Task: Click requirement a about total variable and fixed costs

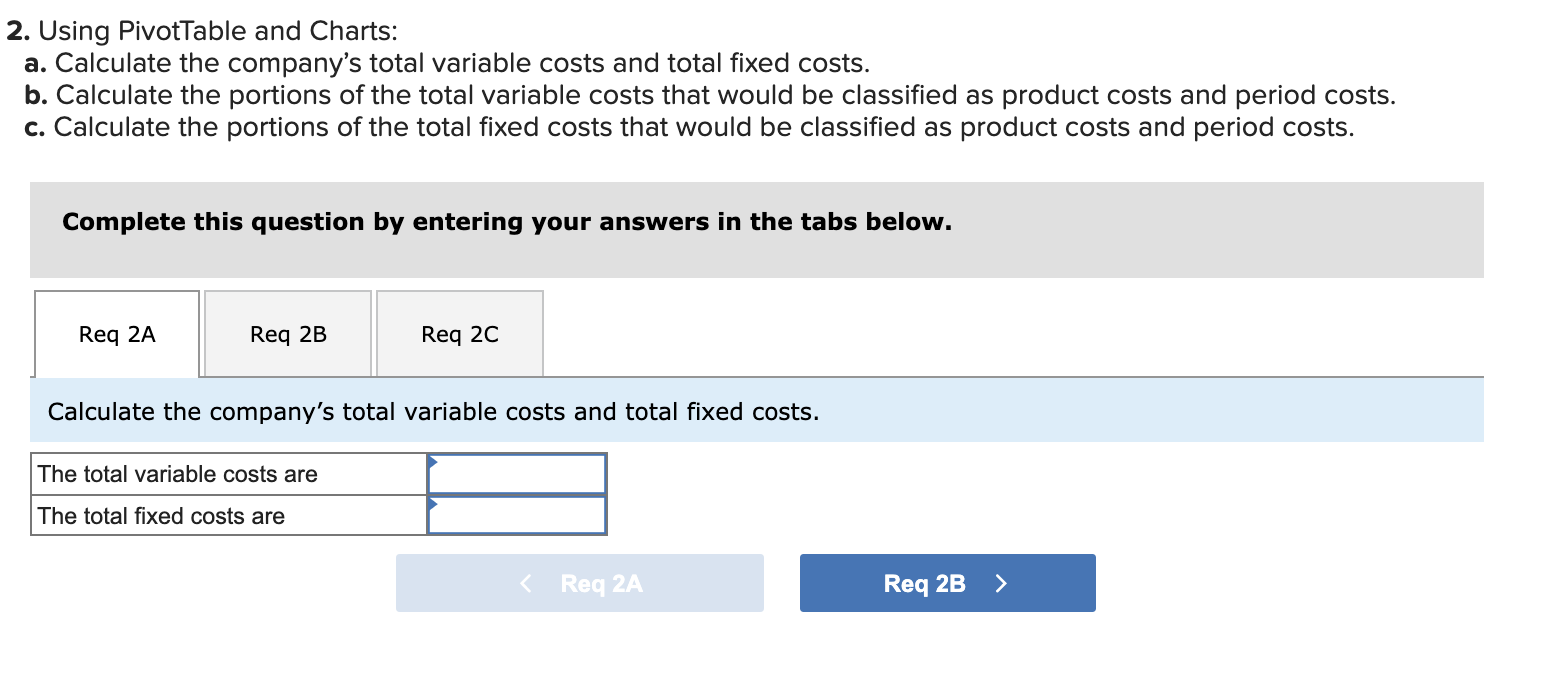Action: point(448,63)
